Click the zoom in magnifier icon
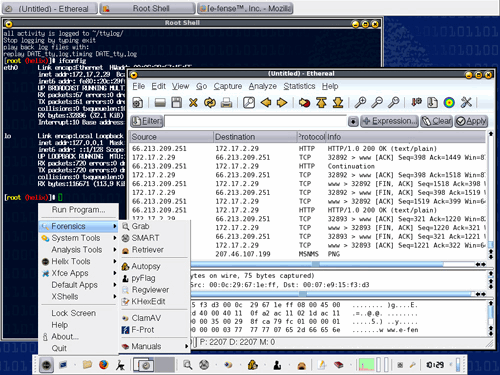Screen dimensions: 500x375 [360, 103]
